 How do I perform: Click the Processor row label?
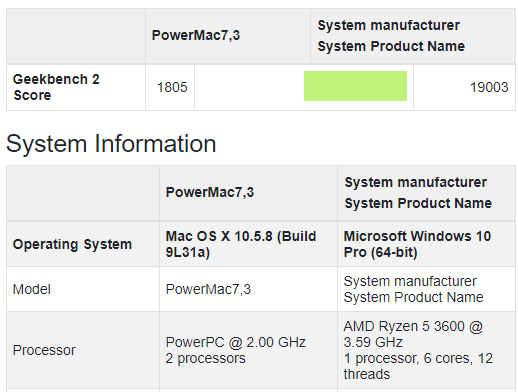click(x=44, y=350)
